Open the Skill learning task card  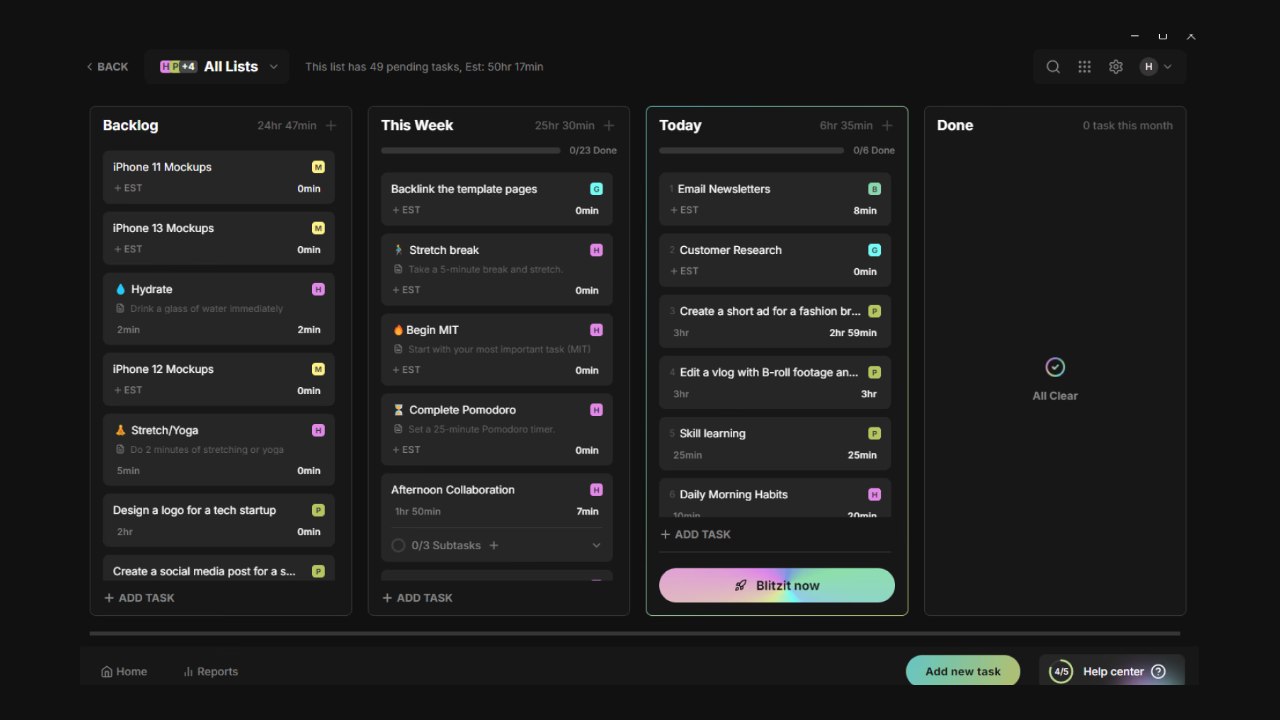[x=775, y=443]
